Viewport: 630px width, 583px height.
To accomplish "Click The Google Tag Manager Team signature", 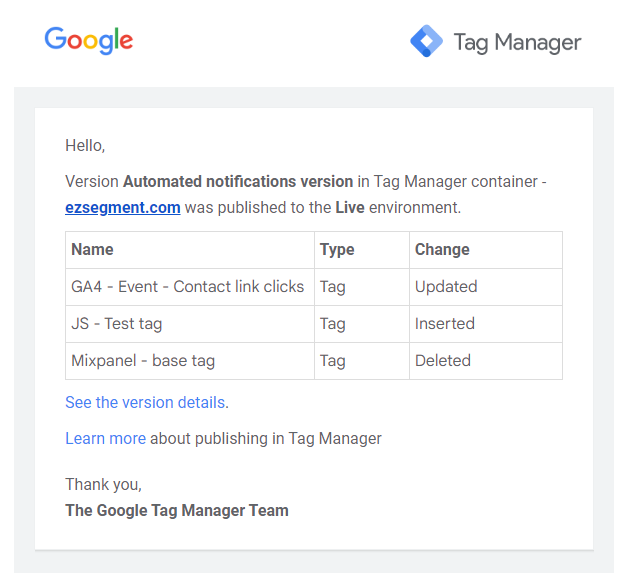I will (177, 511).
